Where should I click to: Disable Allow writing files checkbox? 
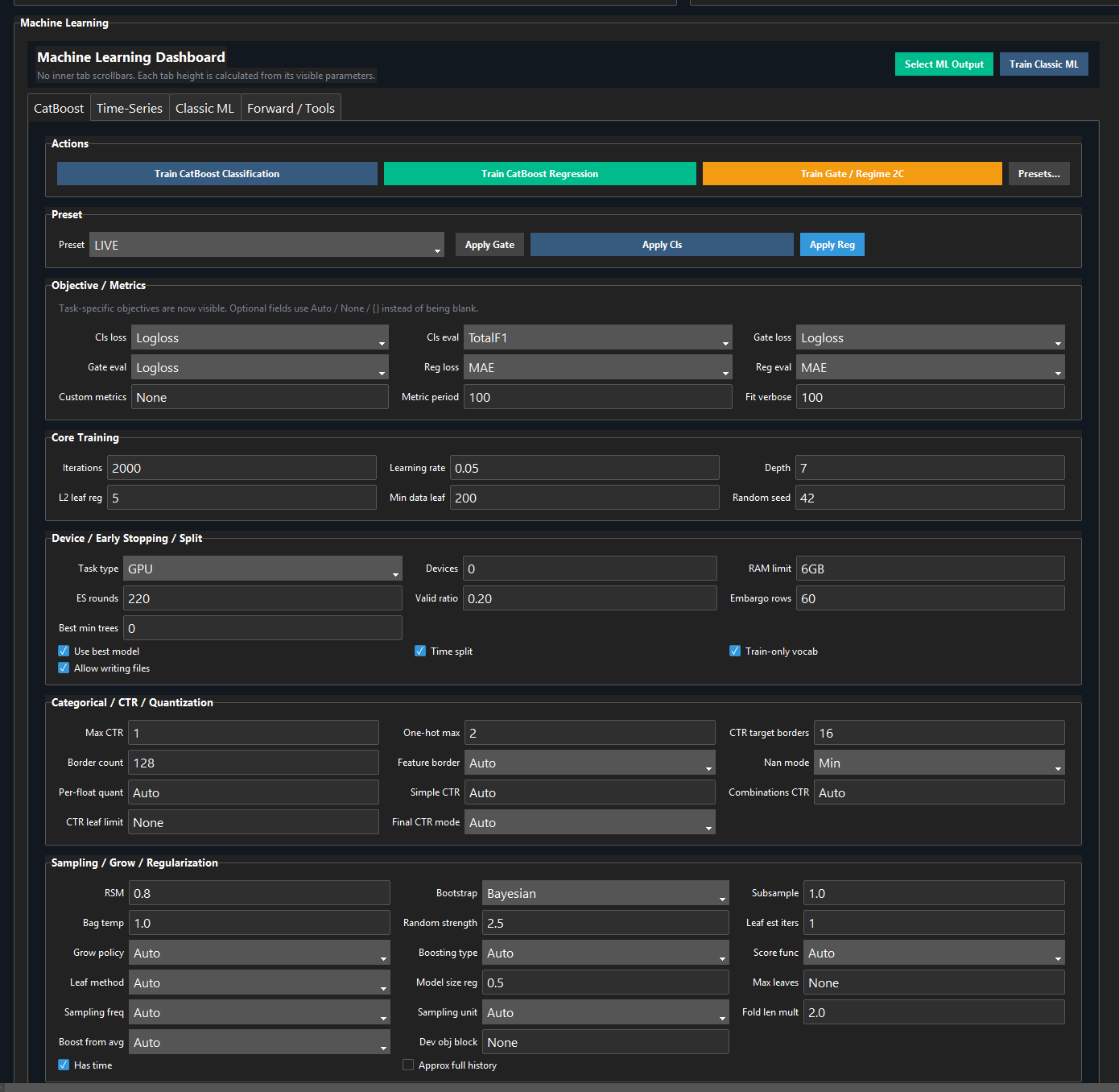click(x=64, y=668)
